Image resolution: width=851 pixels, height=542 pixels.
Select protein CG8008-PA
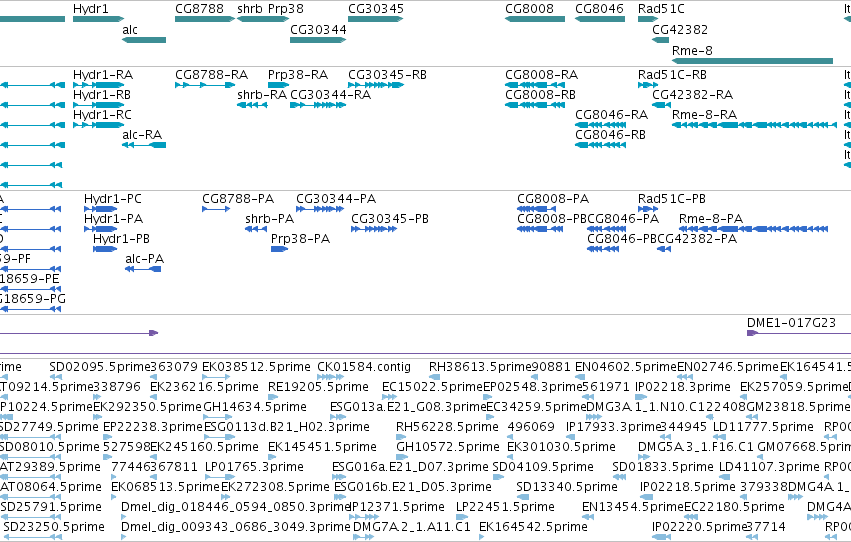coord(552,199)
